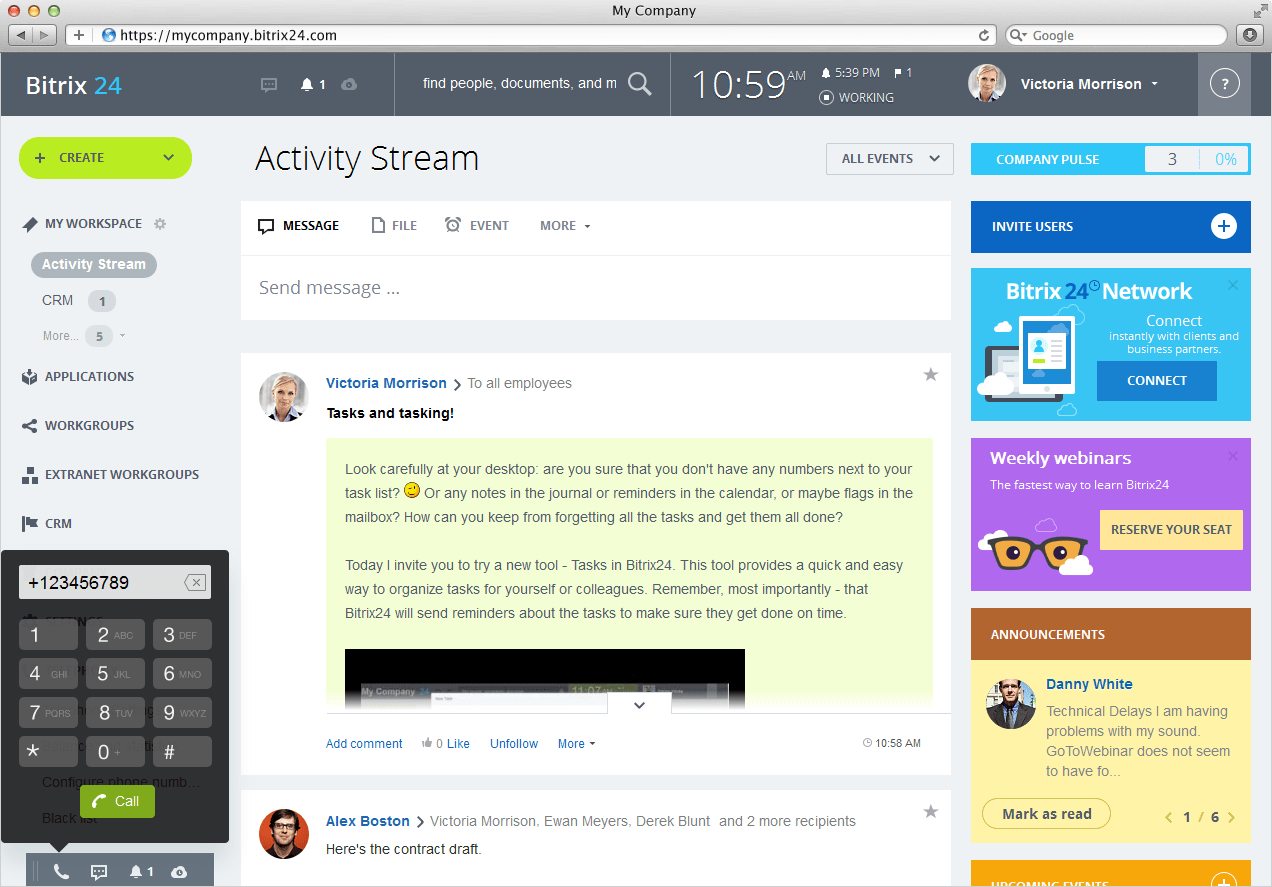The height and width of the screenshot is (887, 1272).
Task: Click the Invite Users plus icon
Action: pyautogui.click(x=1224, y=226)
